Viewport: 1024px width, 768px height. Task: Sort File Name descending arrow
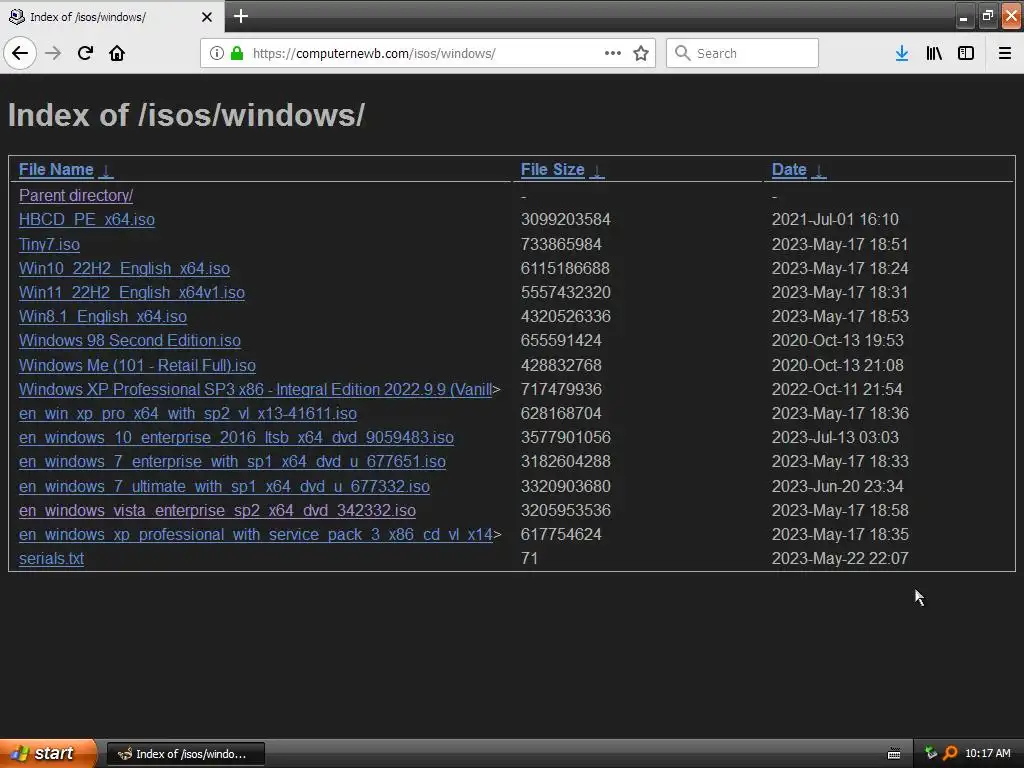coord(106,170)
